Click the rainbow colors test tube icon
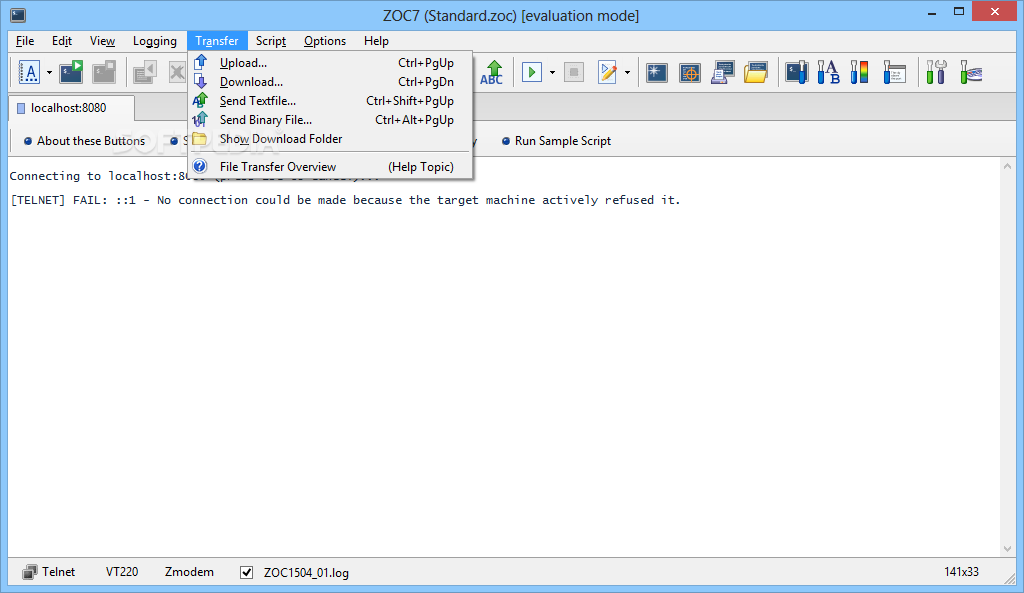The width and height of the screenshot is (1024, 593). 859,72
